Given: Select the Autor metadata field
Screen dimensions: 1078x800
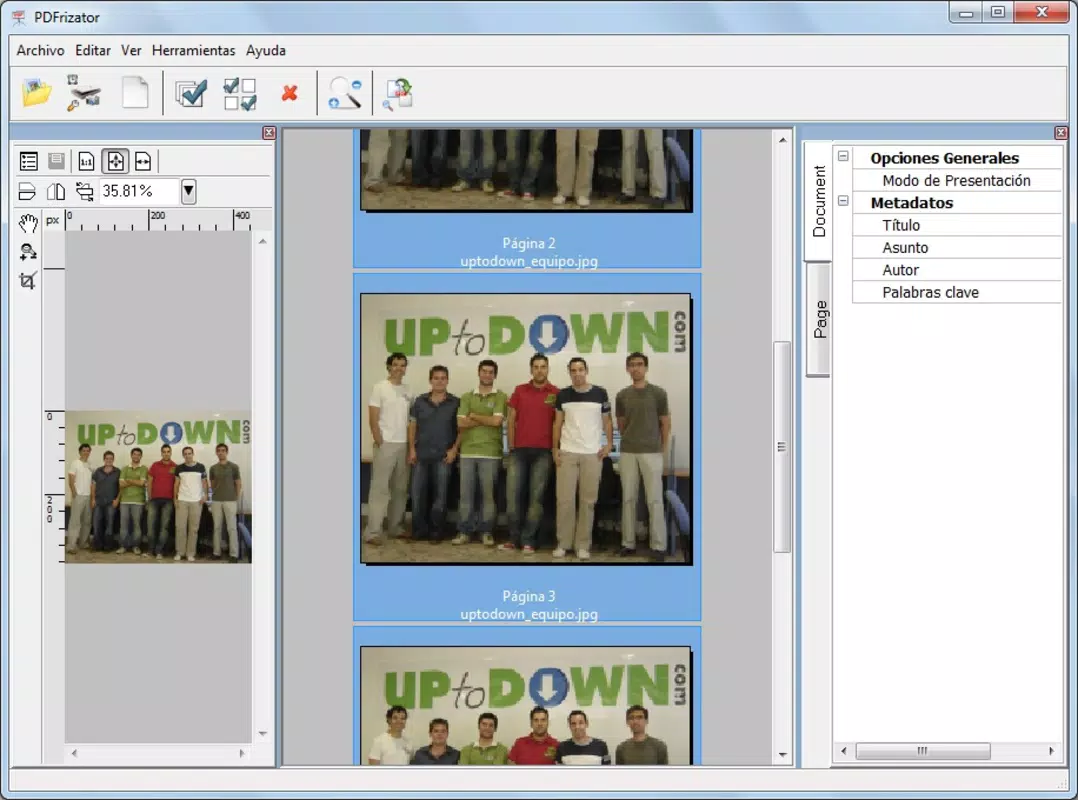Looking at the screenshot, I should coord(956,270).
